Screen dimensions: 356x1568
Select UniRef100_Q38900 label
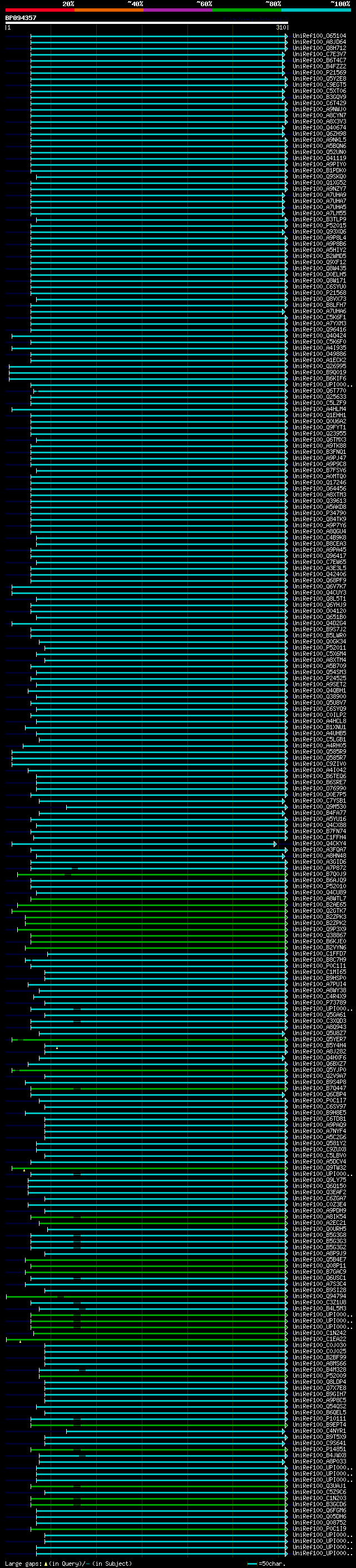click(x=319, y=696)
